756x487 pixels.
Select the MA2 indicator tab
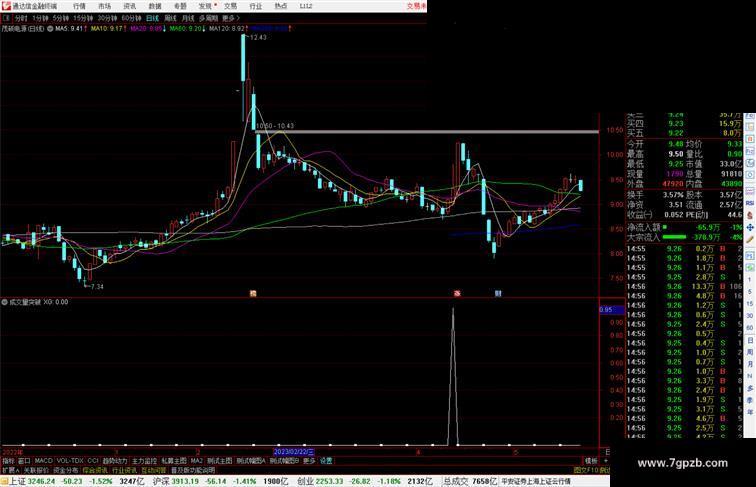(197, 461)
